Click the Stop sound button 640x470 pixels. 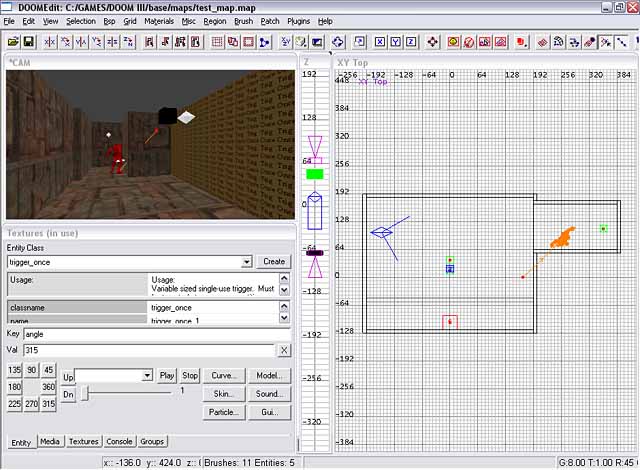tap(190, 375)
